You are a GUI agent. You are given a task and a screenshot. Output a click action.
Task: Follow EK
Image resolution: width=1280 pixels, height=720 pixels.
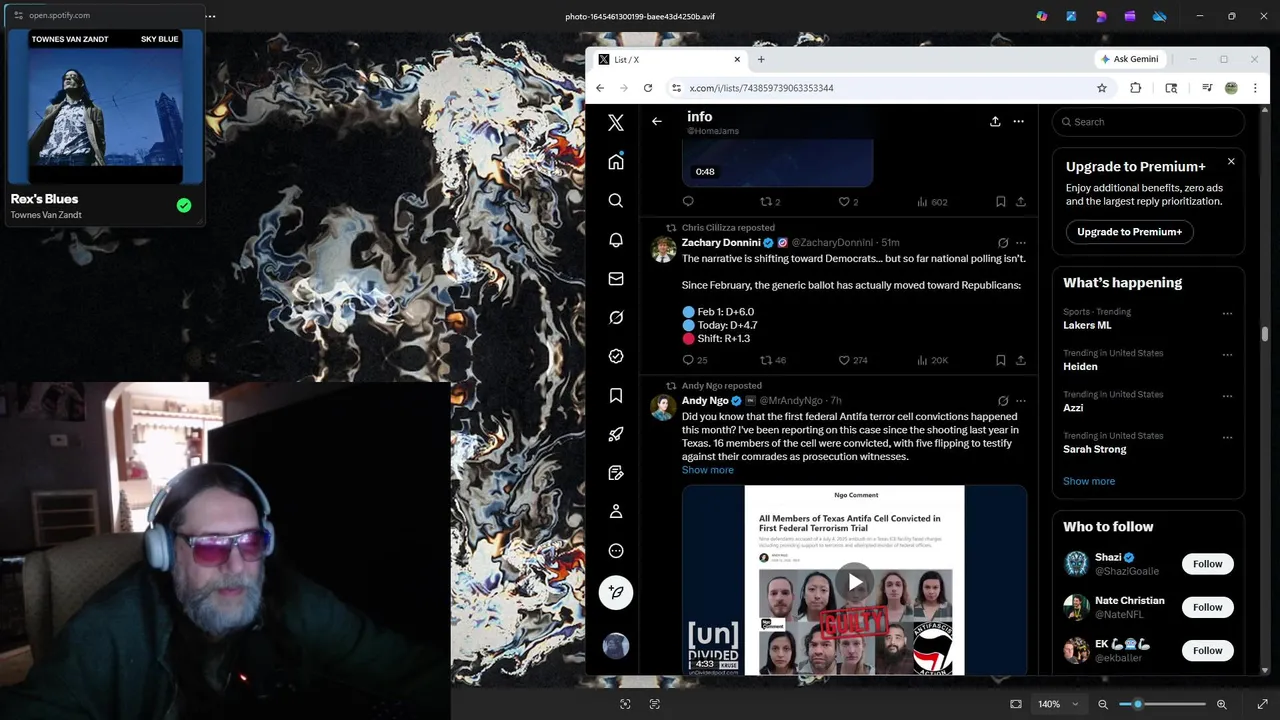tap(1207, 650)
